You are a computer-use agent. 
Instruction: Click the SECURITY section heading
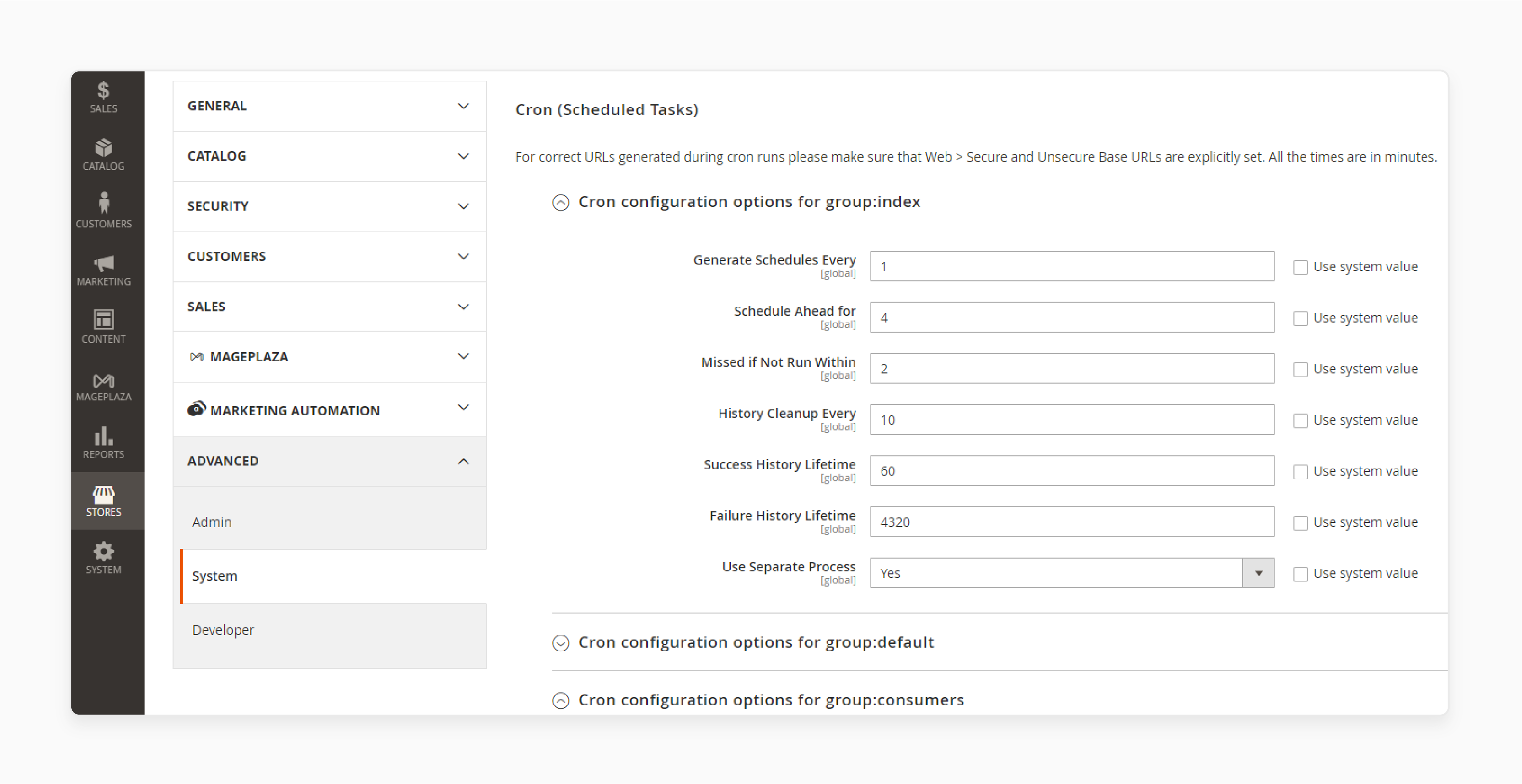[x=218, y=207]
